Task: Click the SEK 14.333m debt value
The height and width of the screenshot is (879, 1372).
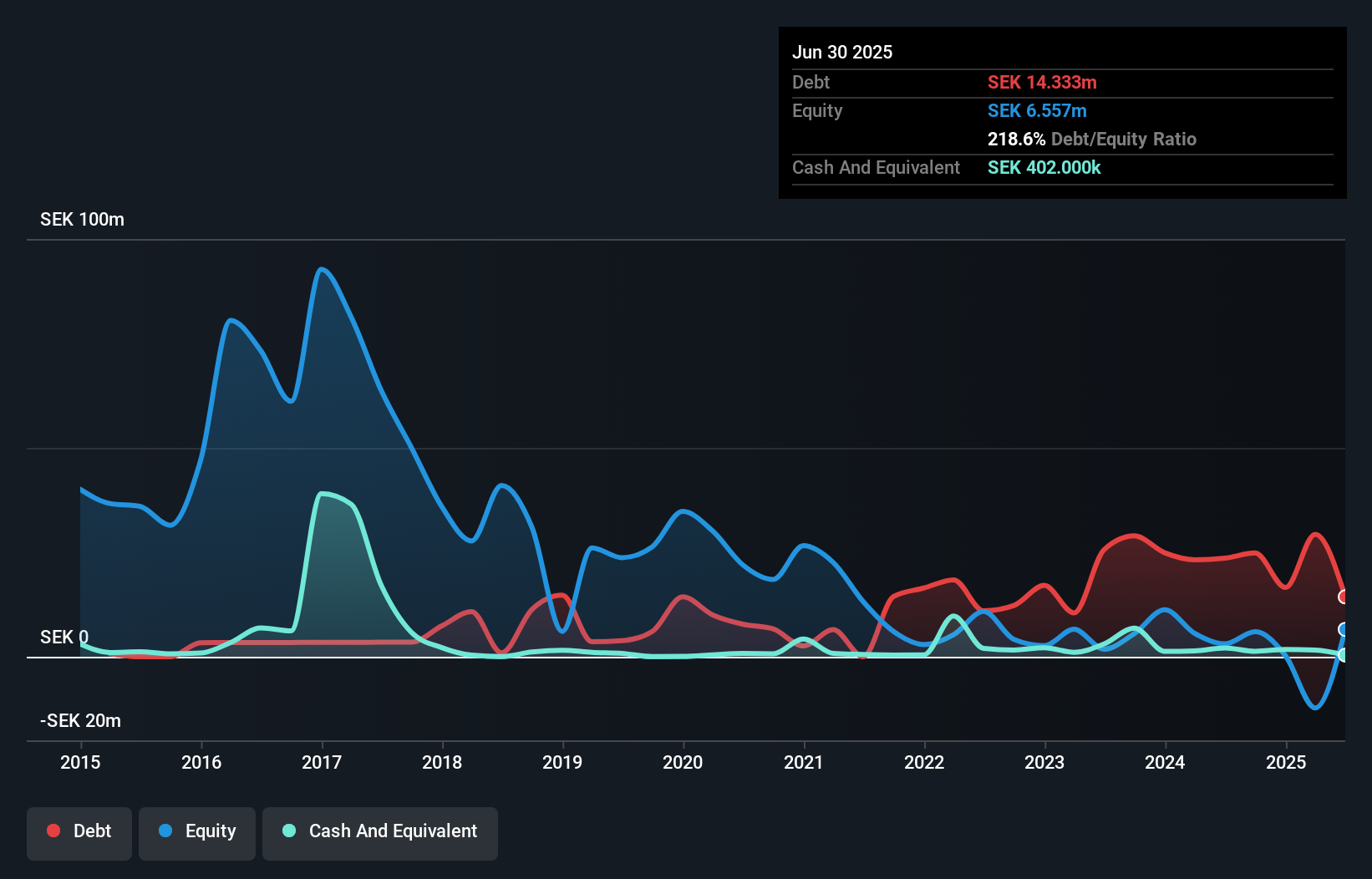Action: pos(1043,82)
